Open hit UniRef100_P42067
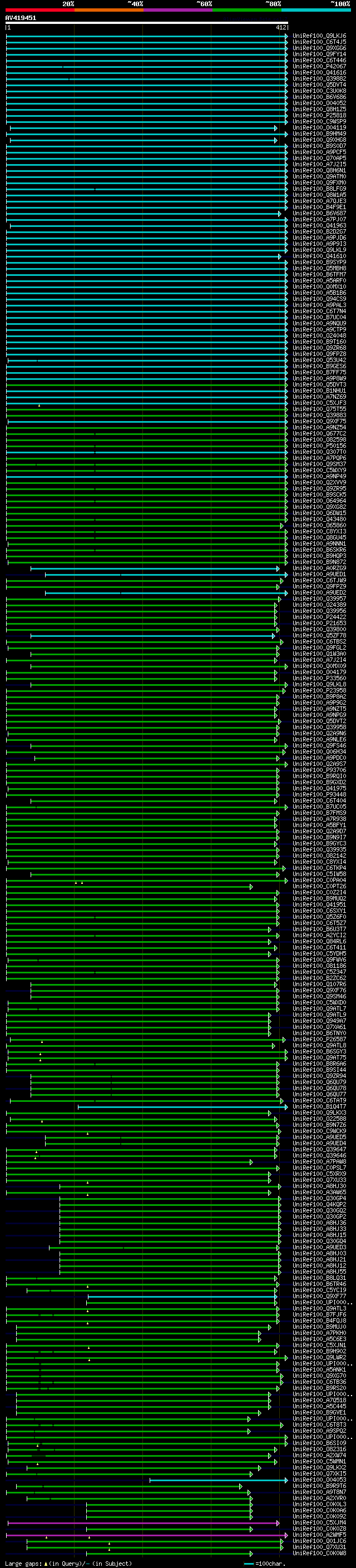The height and width of the screenshot is (1568, 356). click(x=319, y=67)
